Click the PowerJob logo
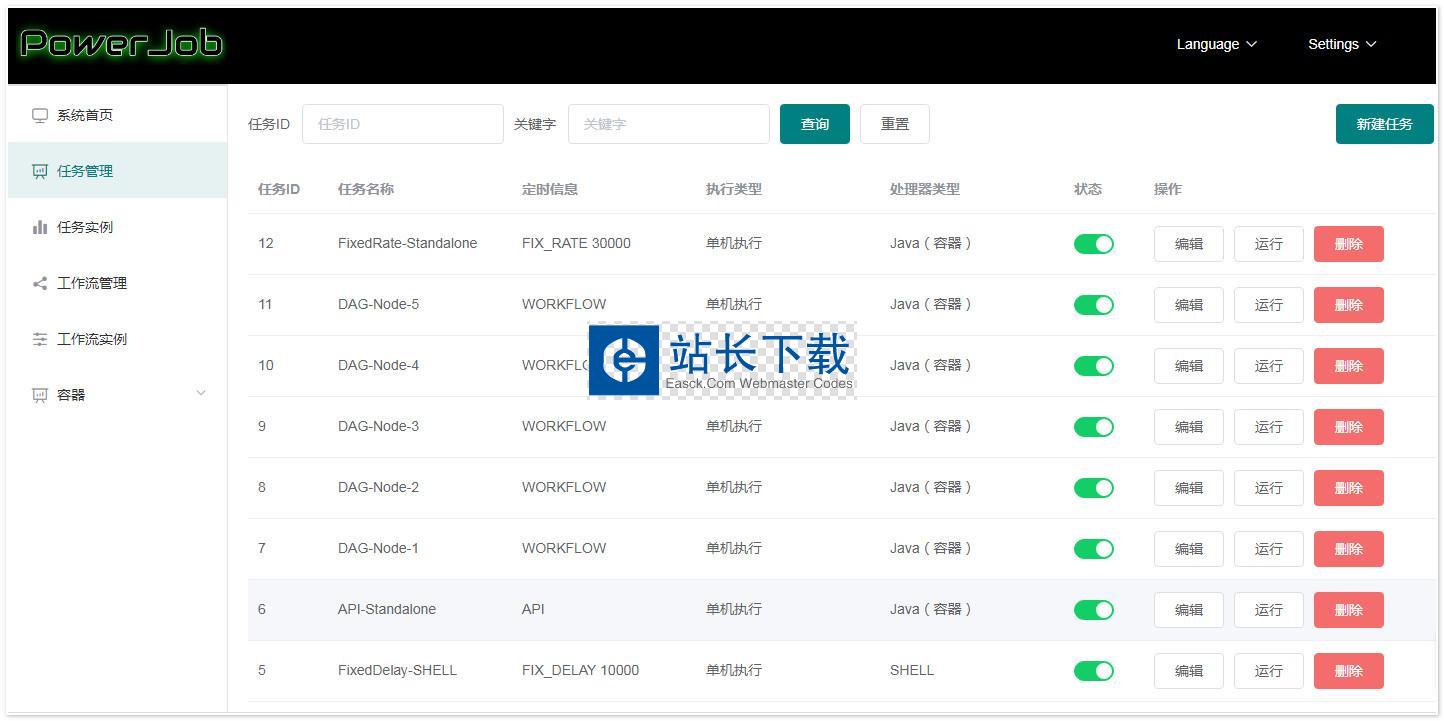This screenshot has width=1444, height=721. click(x=121, y=44)
